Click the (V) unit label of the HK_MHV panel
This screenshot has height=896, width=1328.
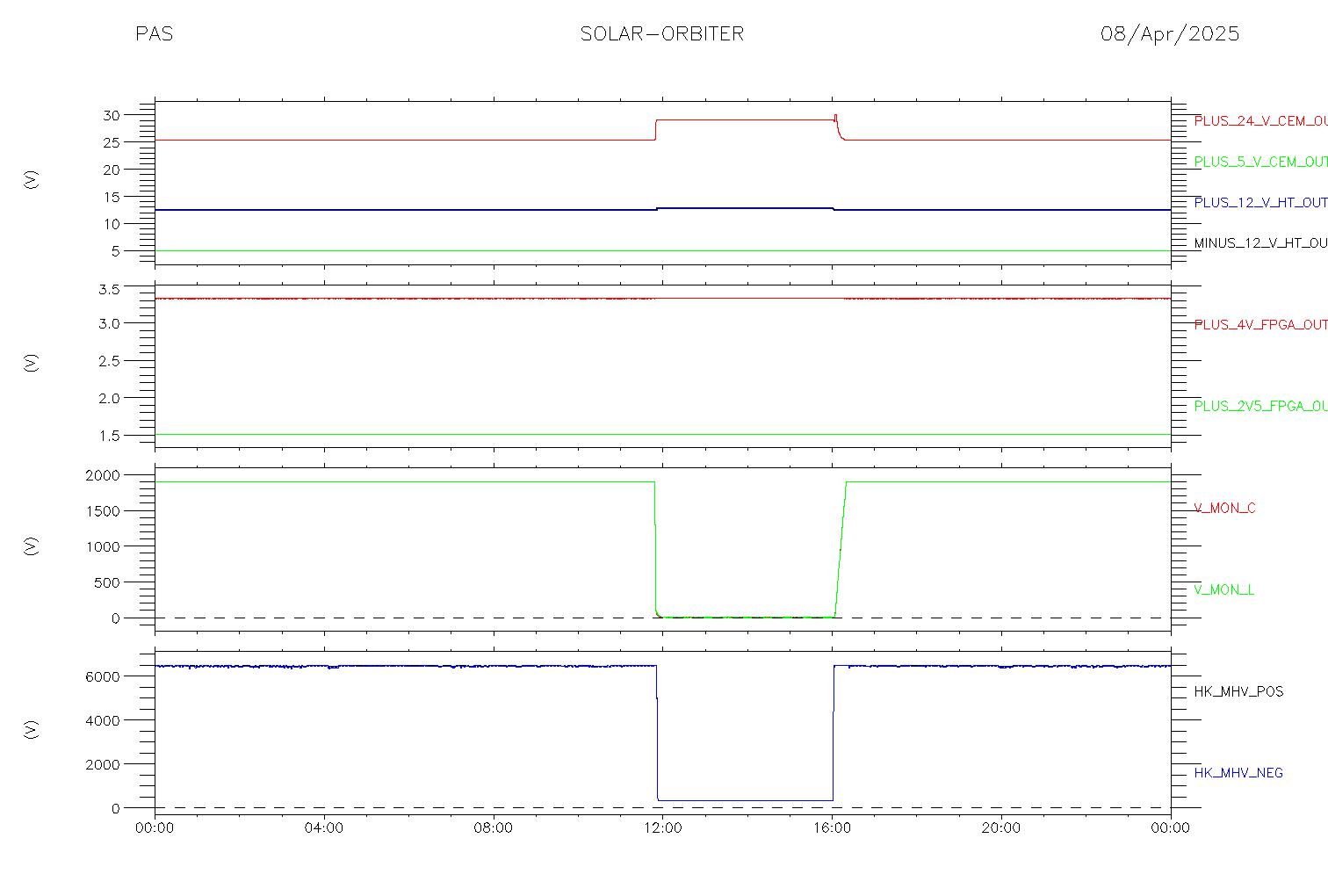pyautogui.click(x=32, y=729)
